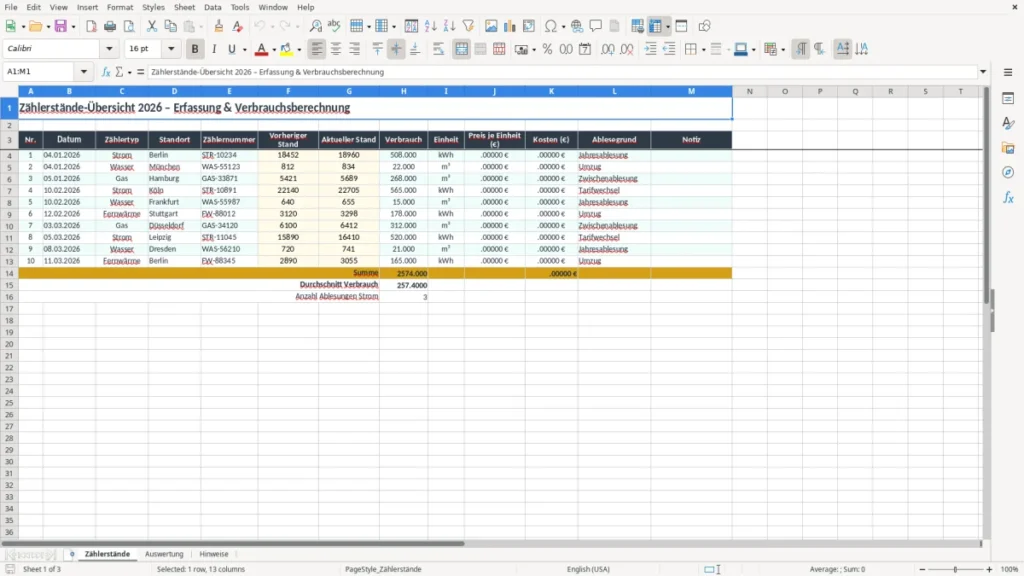Open background color dropdown arrow
Viewport: 1024px width, 576px height.
pyautogui.click(x=299, y=50)
